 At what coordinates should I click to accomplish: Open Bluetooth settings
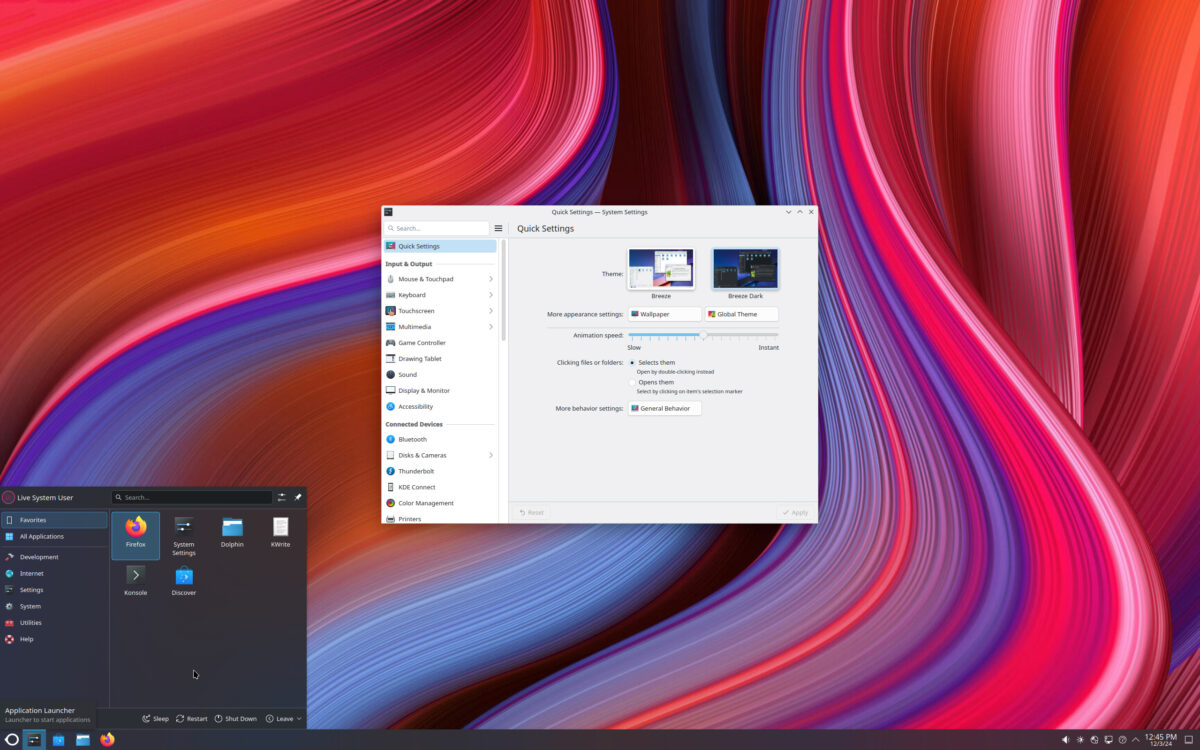point(414,439)
